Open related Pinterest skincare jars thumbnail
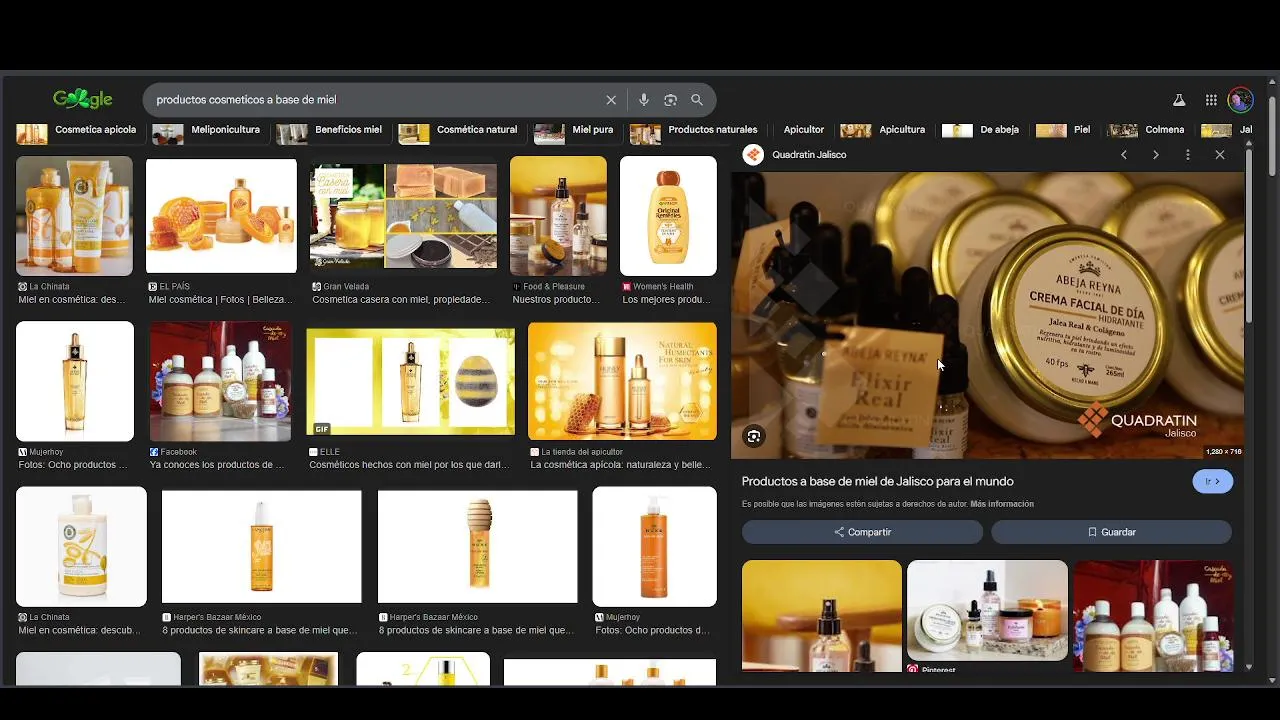The height and width of the screenshot is (720, 1280). pyautogui.click(x=987, y=610)
